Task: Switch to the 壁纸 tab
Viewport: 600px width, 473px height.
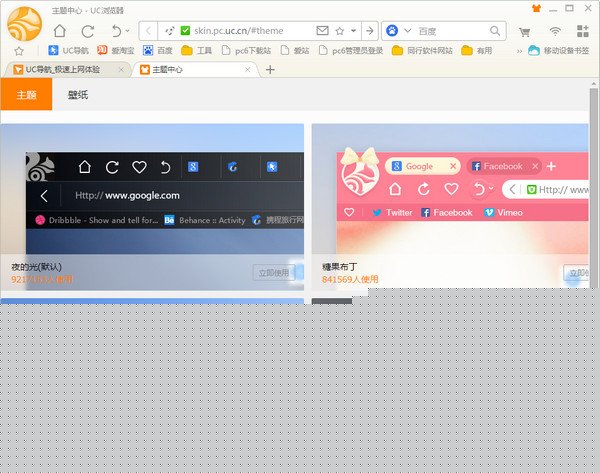Action: coord(78,95)
